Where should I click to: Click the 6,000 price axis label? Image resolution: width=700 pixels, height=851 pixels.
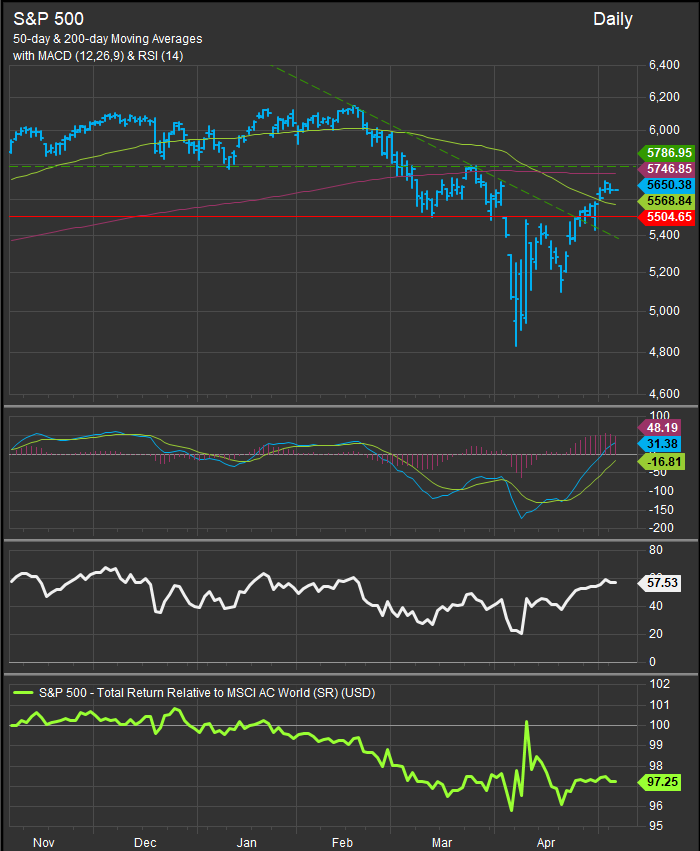[x=664, y=130]
